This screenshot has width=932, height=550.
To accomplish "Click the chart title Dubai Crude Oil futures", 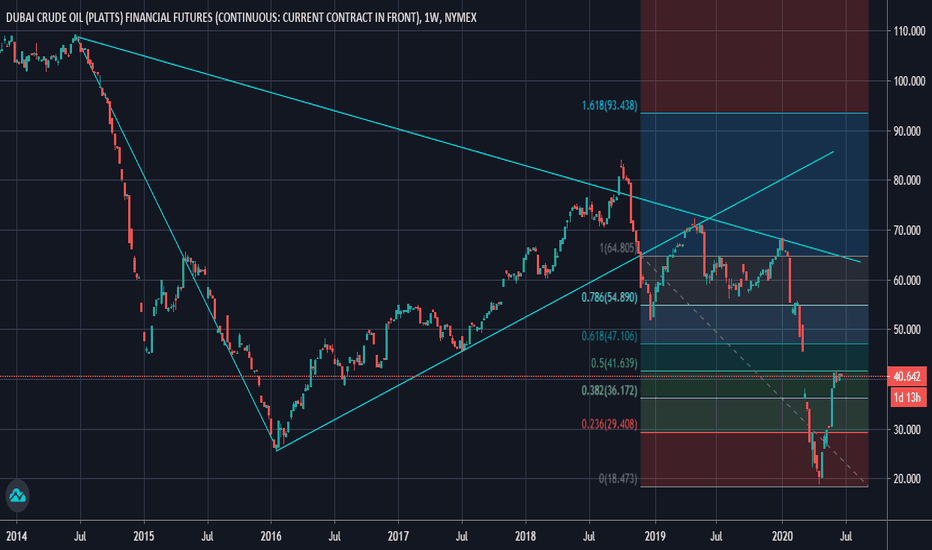I will [x=241, y=18].
